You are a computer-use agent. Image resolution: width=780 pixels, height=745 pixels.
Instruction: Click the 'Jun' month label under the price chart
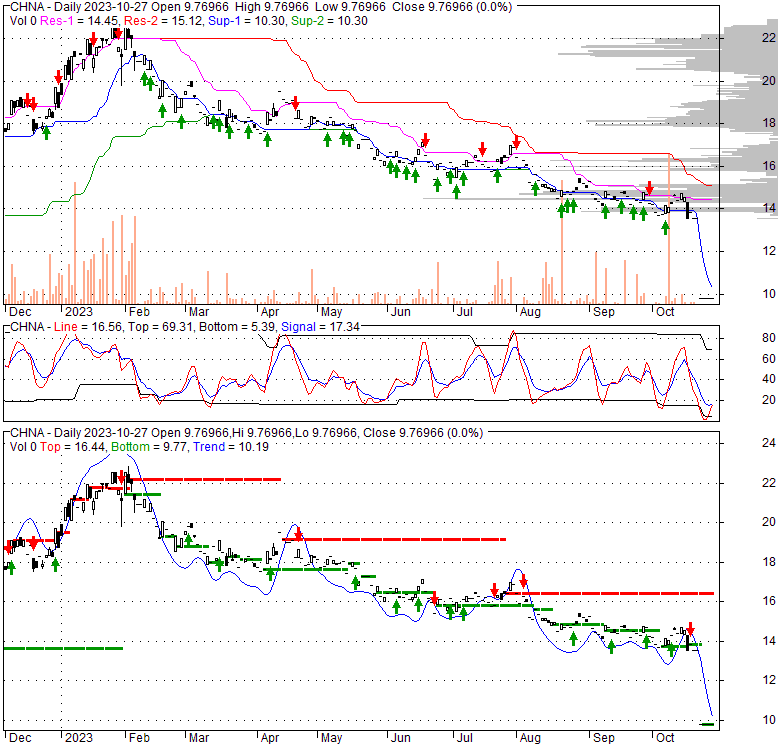(x=400, y=312)
